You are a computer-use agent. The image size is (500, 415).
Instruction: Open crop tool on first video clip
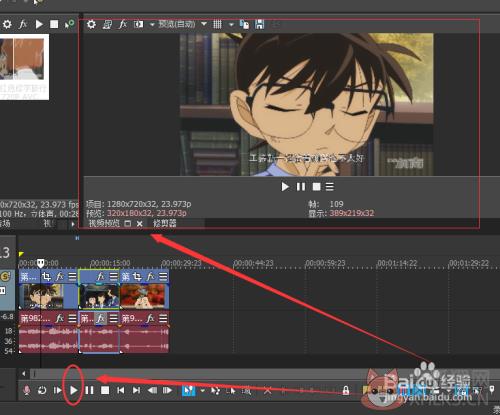tap(46, 276)
